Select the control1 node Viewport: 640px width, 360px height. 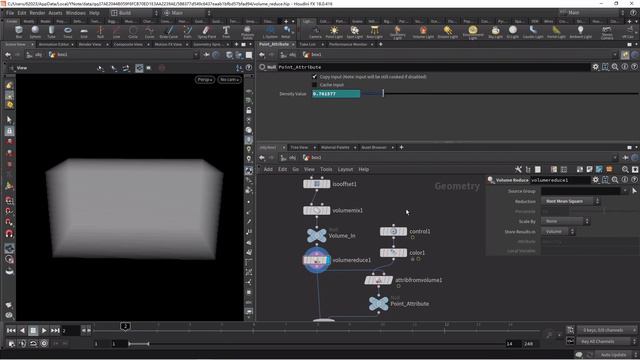coord(393,231)
